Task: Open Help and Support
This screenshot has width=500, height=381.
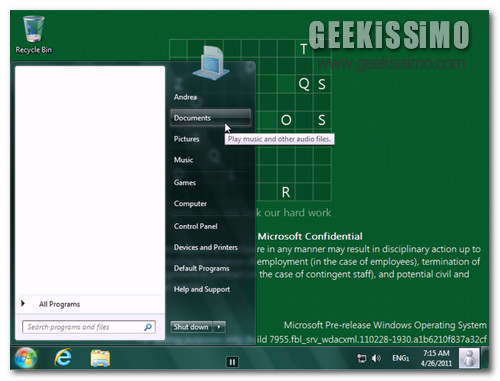Action: tap(202, 289)
